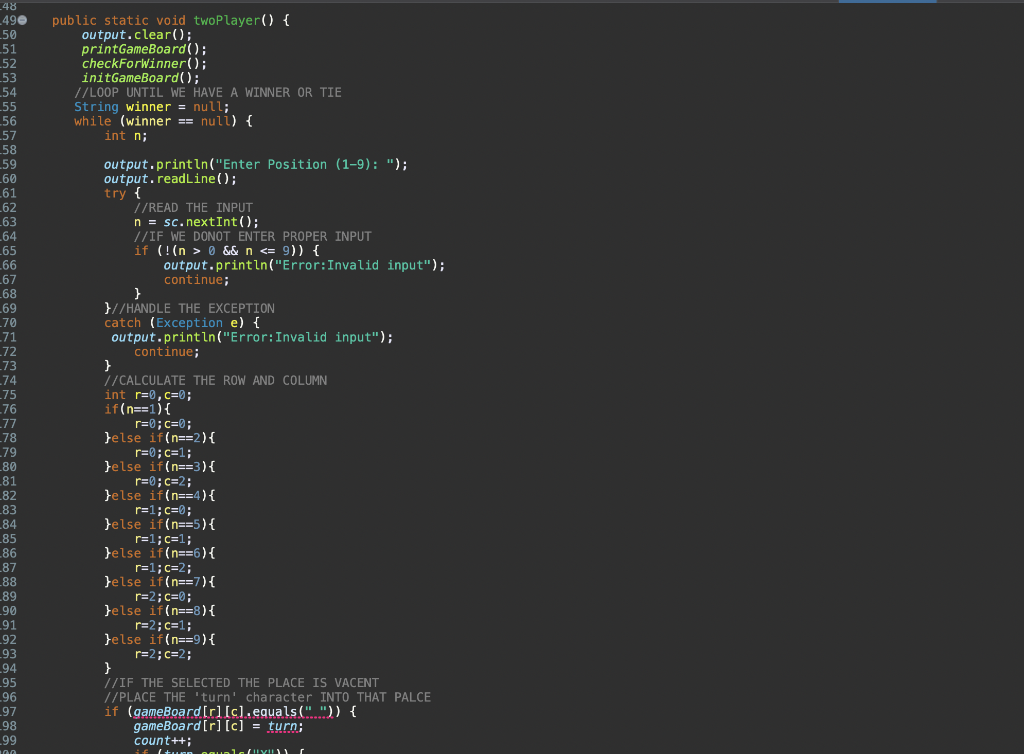This screenshot has width=1024, height=754.
Task: Click the else if(n==9) branch
Action: click(x=160, y=639)
